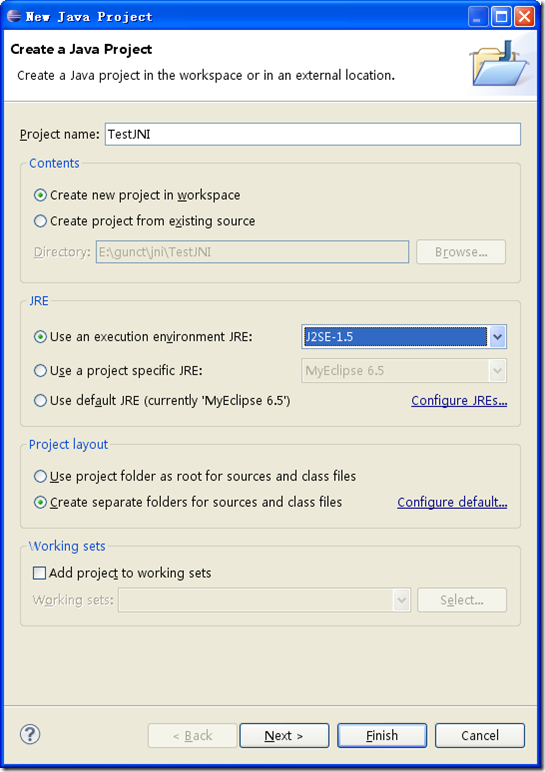Go to the Next wizard page
The image size is (545, 772).
[284, 735]
